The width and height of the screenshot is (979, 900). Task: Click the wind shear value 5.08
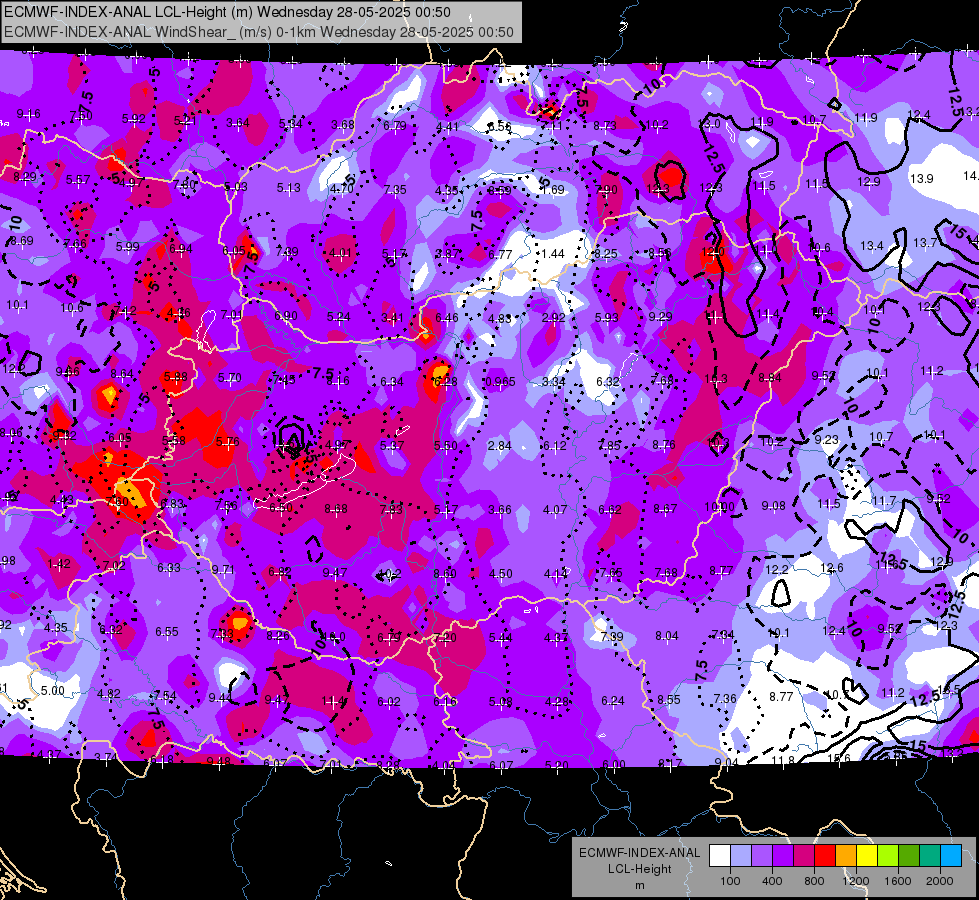pyautogui.click(x=500, y=701)
